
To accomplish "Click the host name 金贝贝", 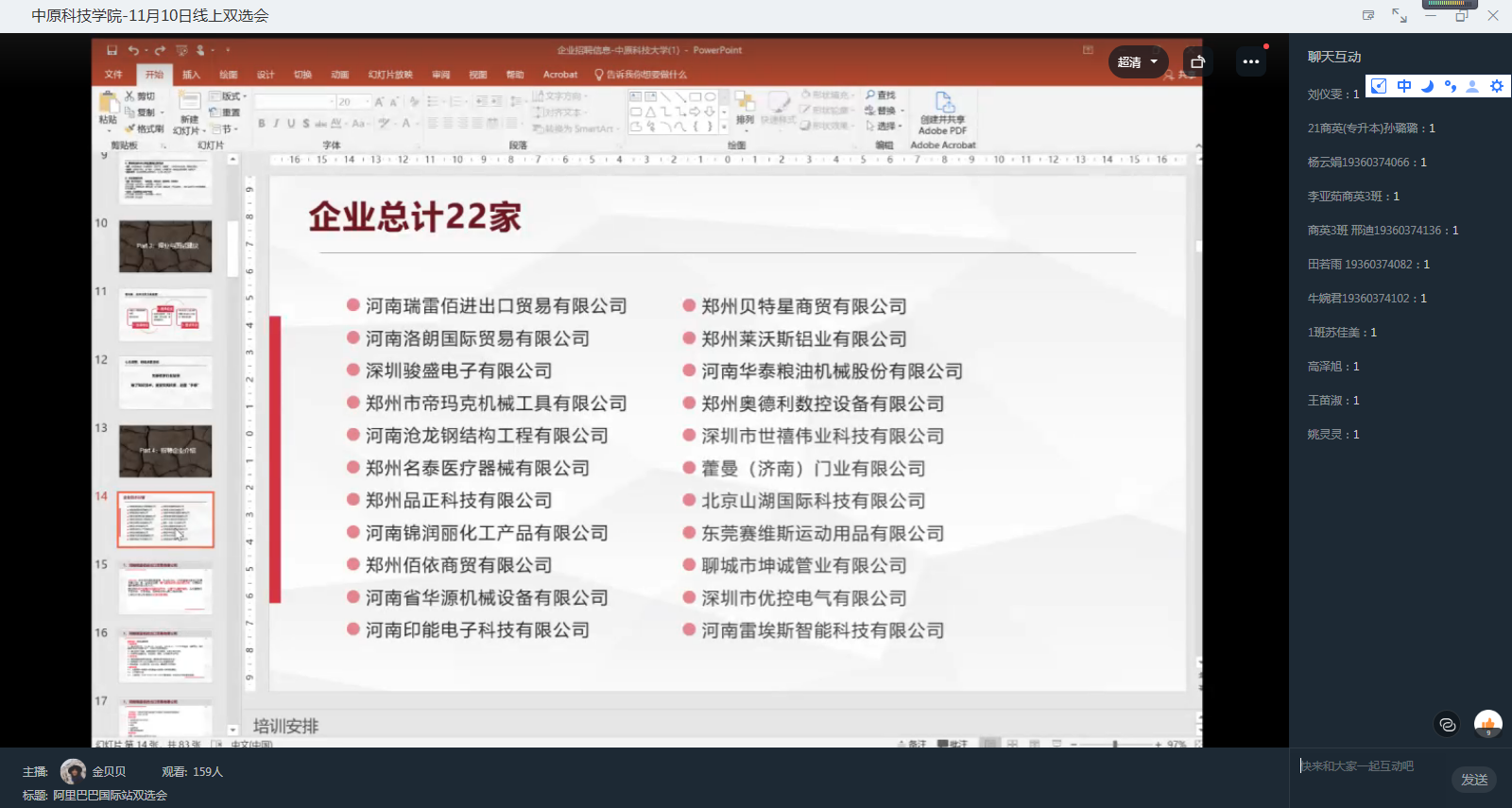I will 109,772.
